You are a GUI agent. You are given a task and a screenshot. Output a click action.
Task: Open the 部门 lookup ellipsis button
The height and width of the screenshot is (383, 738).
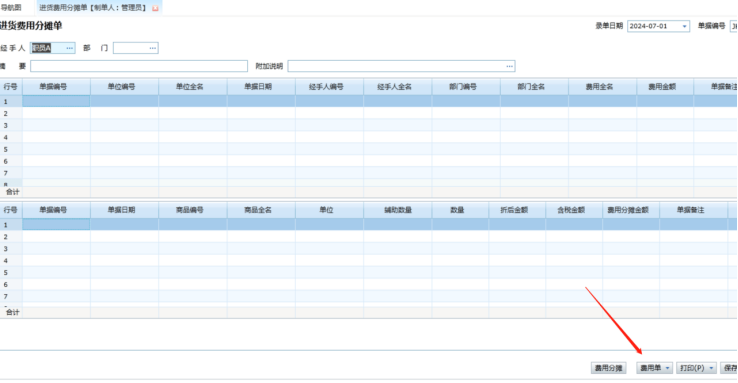(152, 48)
